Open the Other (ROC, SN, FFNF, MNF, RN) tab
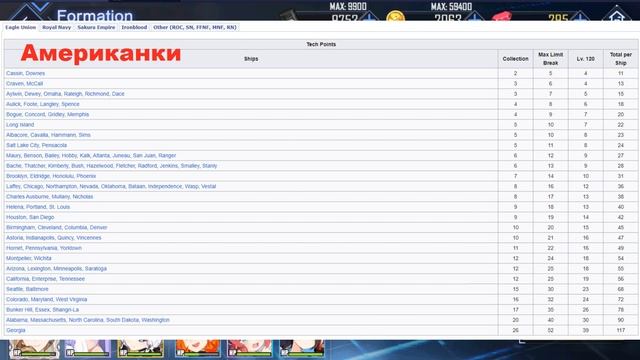The width and height of the screenshot is (640, 360). coord(195,27)
